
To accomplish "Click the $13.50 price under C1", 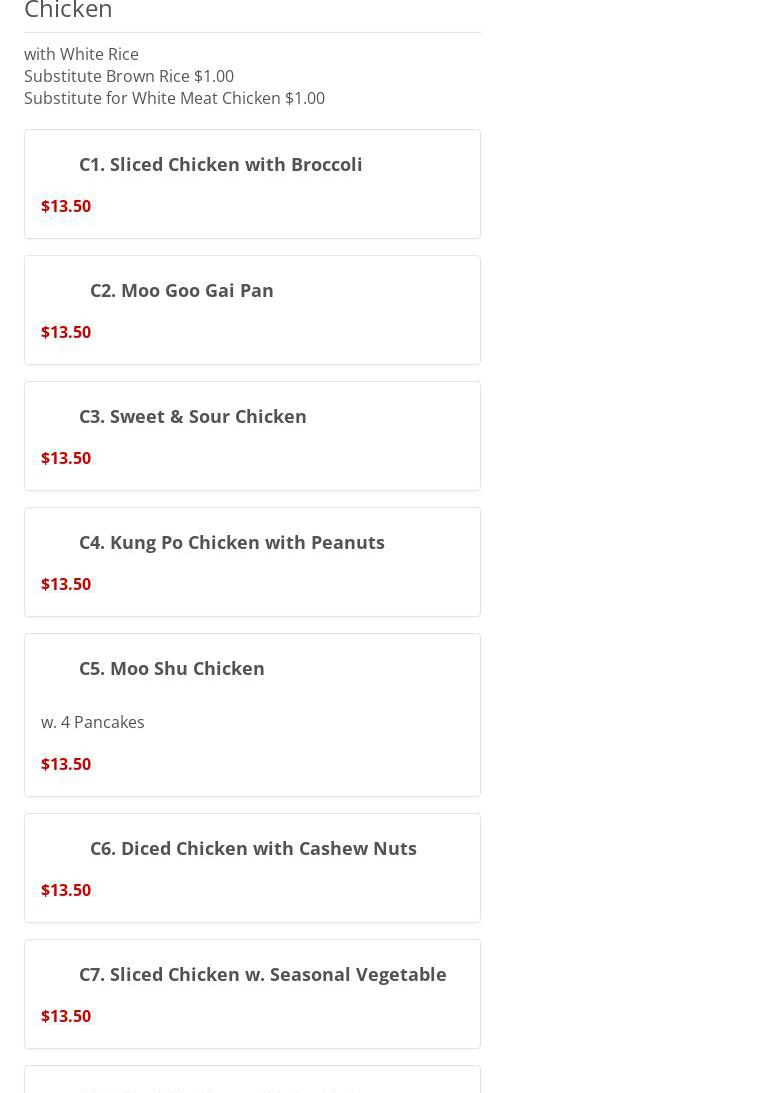I will [66, 206].
